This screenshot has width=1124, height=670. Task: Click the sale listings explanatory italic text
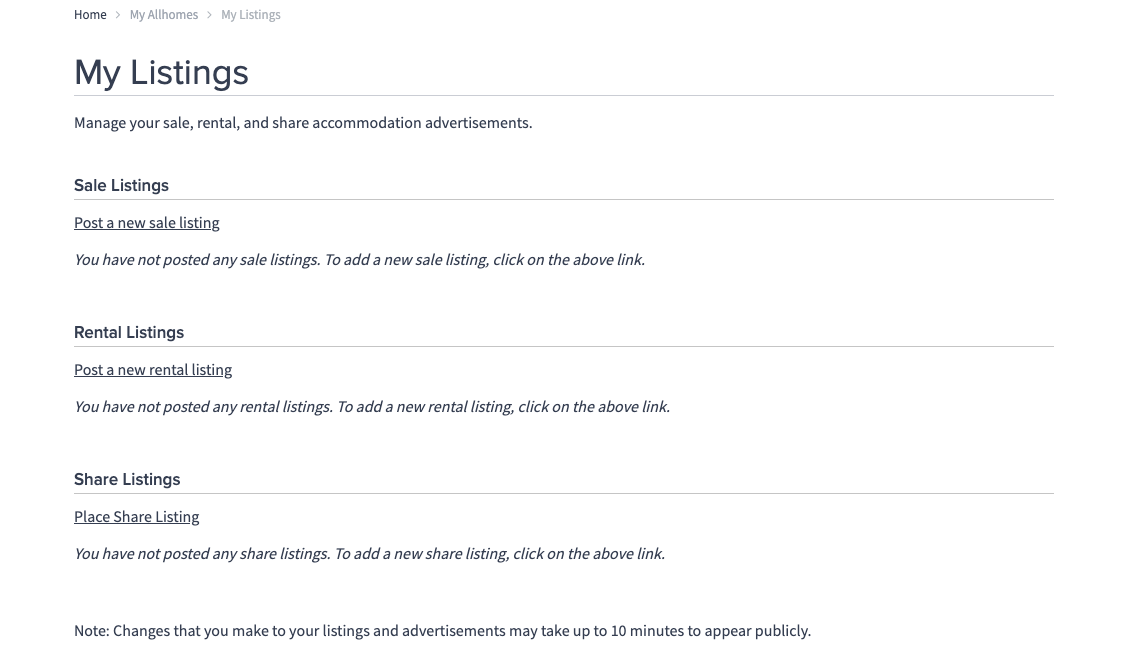(359, 259)
